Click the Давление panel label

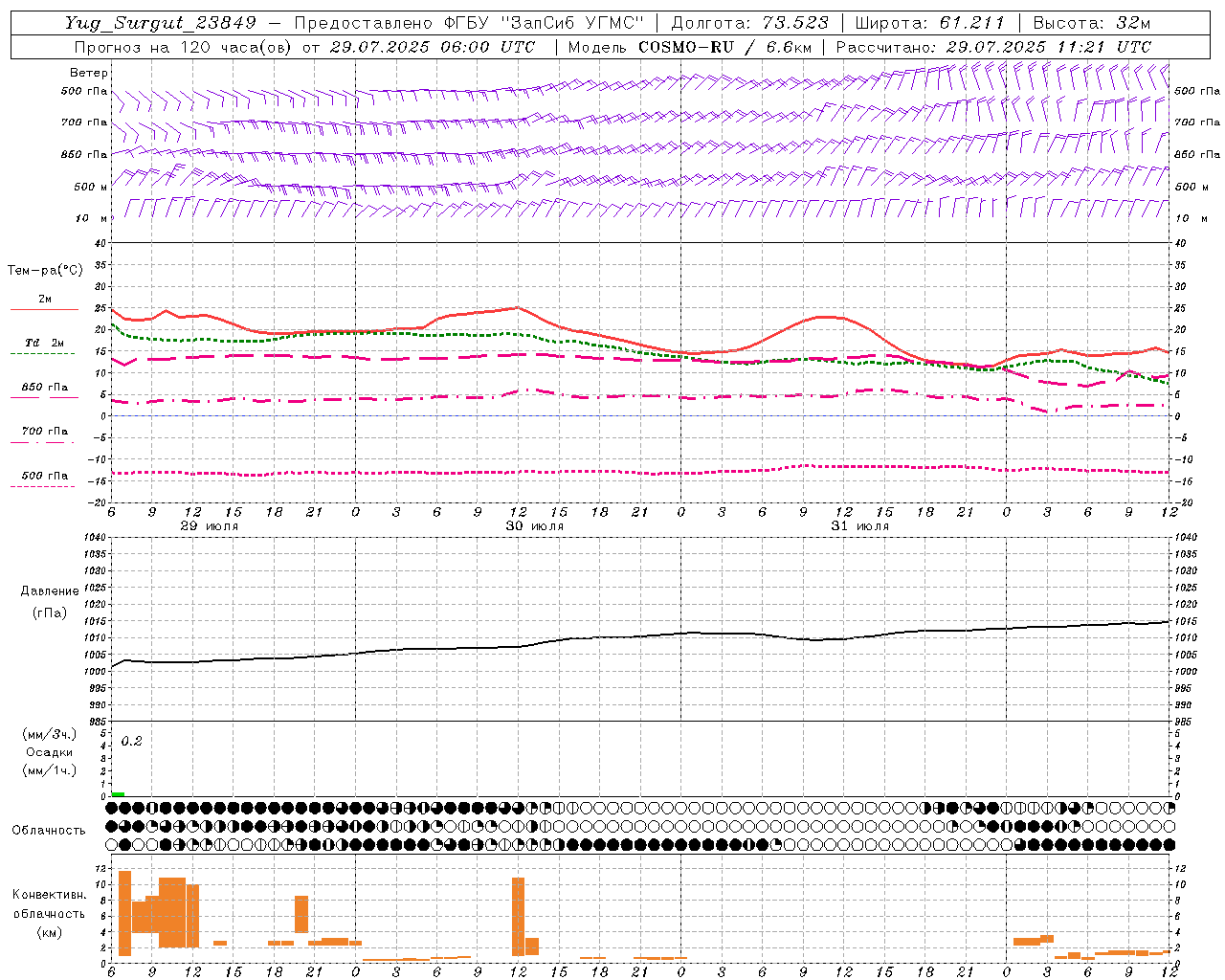click(x=50, y=591)
